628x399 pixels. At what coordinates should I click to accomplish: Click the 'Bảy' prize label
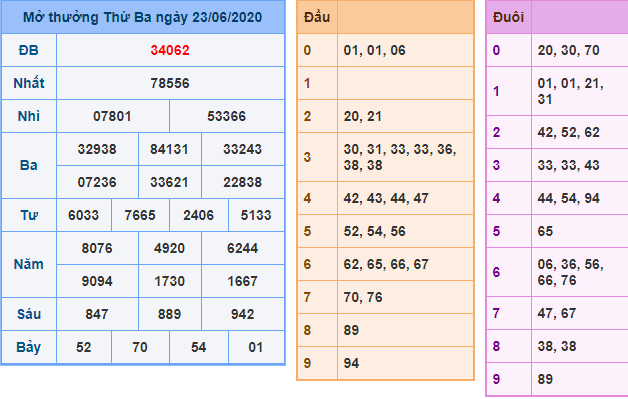[x=28, y=347]
